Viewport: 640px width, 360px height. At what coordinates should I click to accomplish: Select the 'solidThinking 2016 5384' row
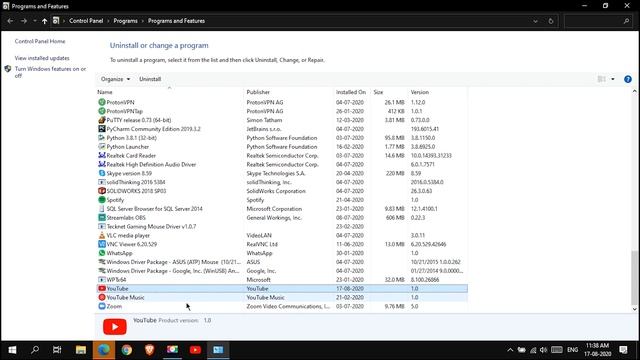(282, 182)
